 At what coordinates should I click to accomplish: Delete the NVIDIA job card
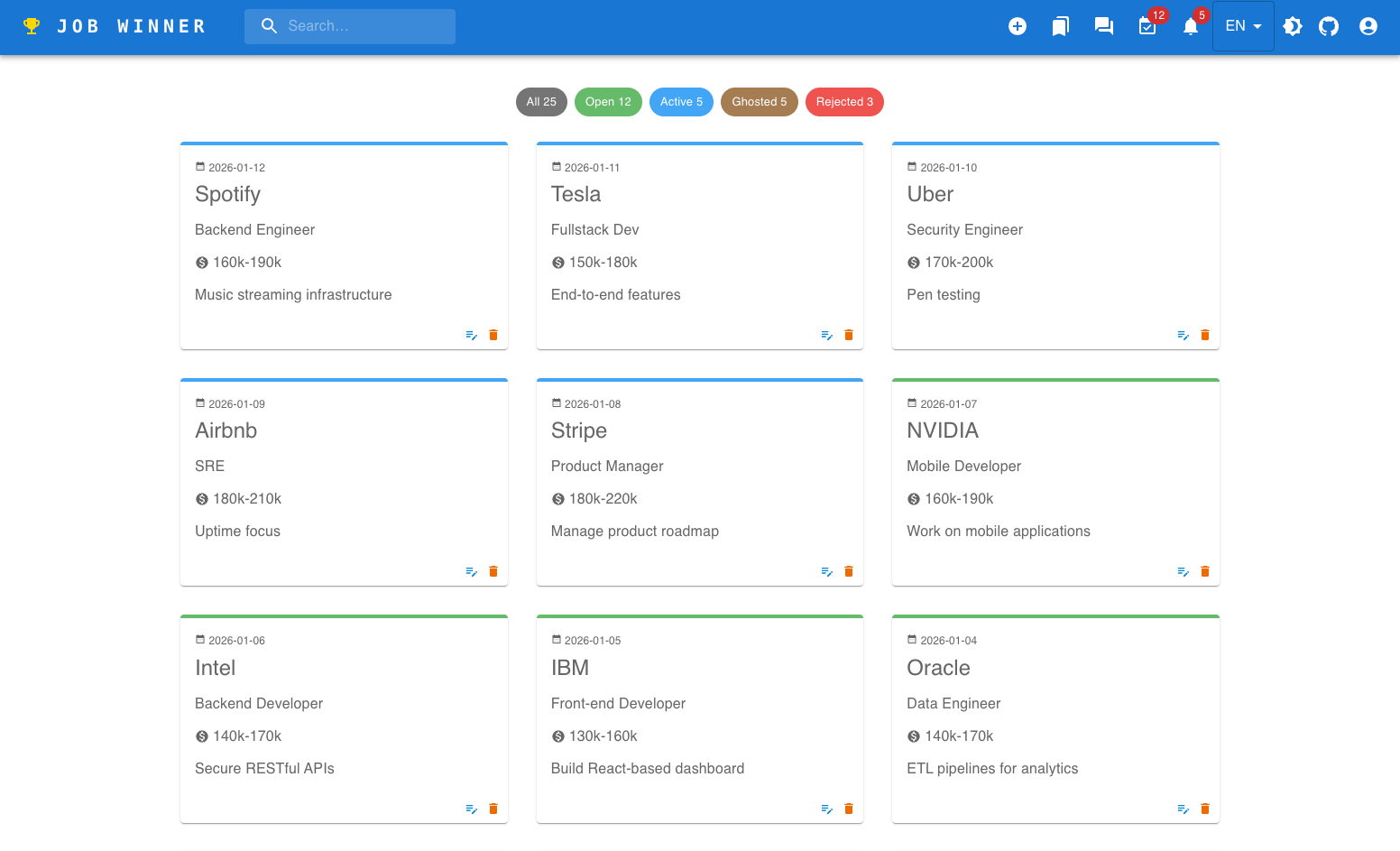1205,571
